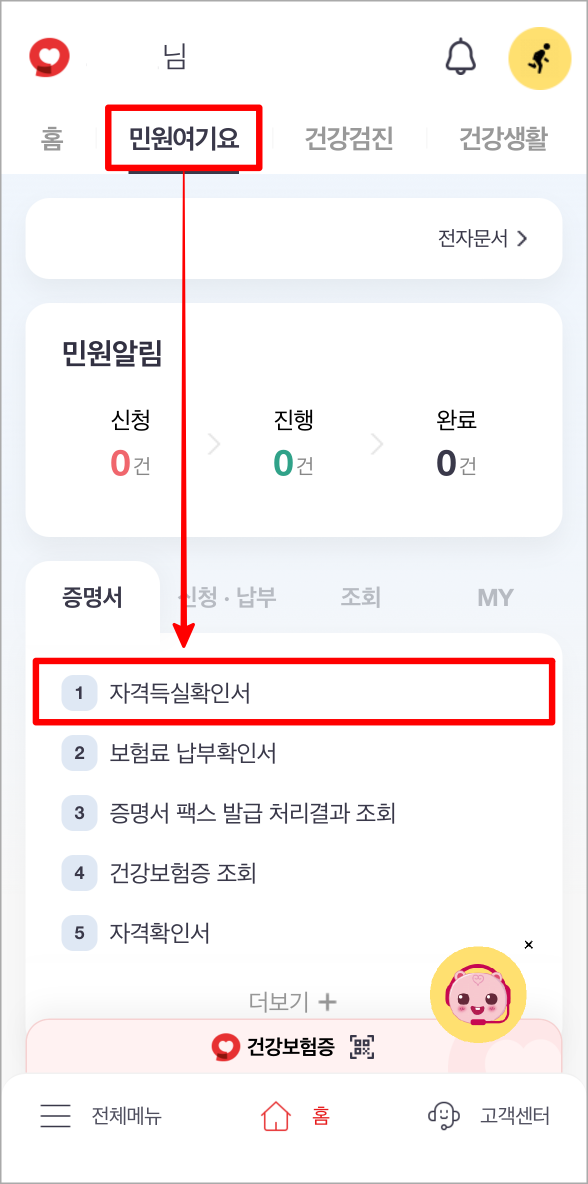
Task: Select 보험료 납부확인서
Action: (x=190, y=753)
